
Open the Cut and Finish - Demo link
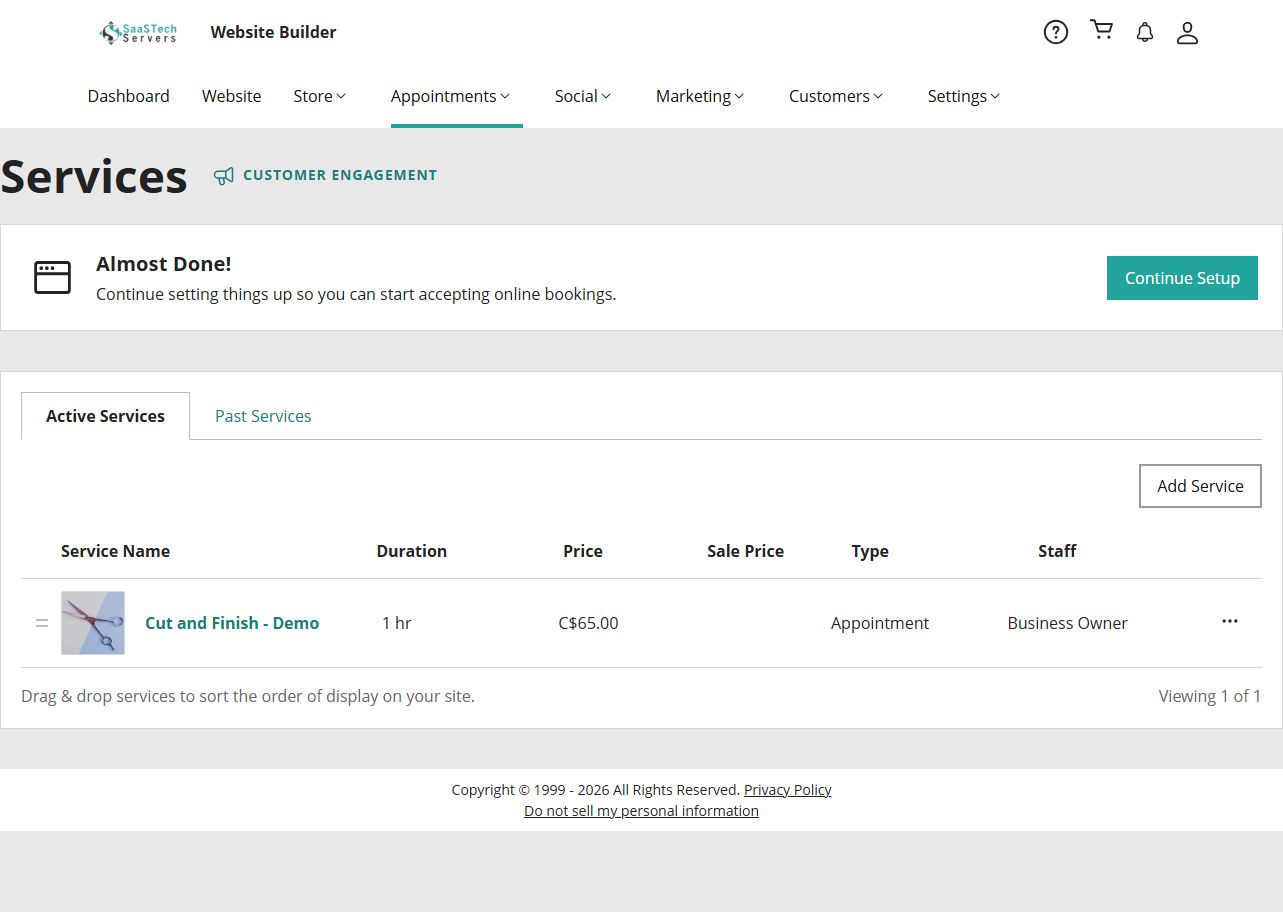(232, 623)
